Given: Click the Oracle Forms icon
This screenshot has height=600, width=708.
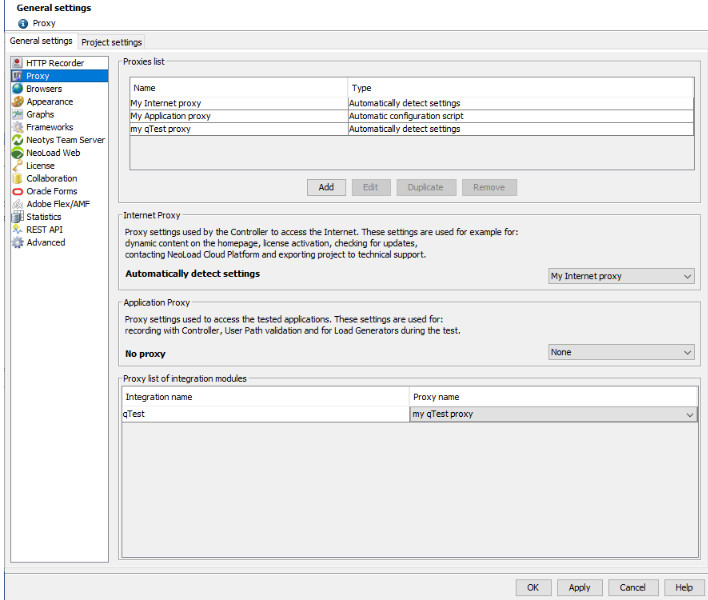Looking at the screenshot, I should coord(17,191).
